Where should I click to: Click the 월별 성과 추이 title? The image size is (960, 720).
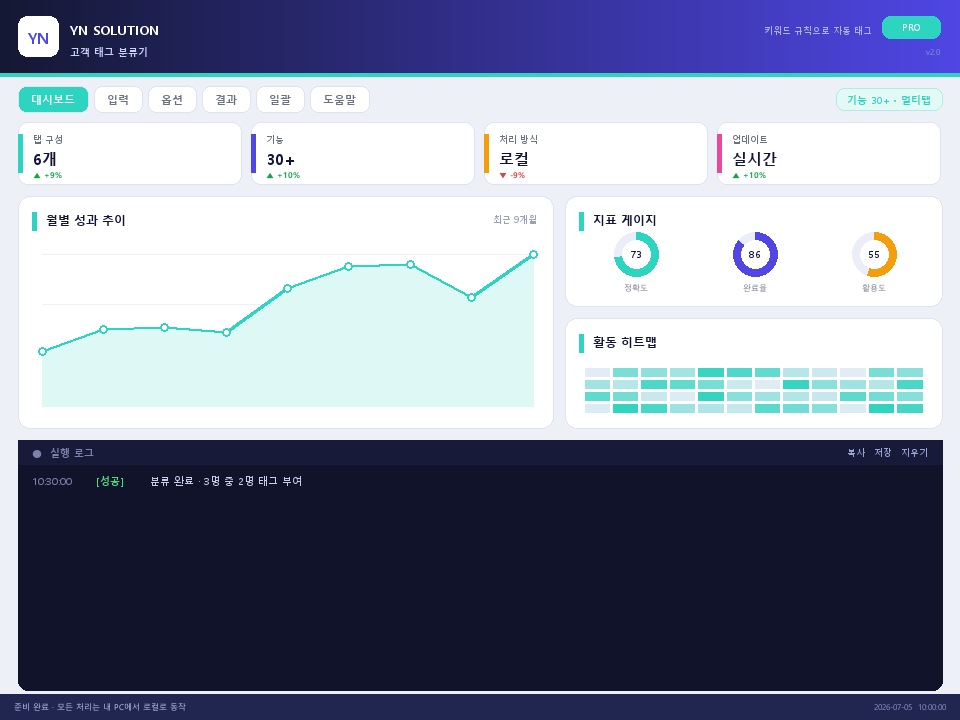tap(86, 220)
